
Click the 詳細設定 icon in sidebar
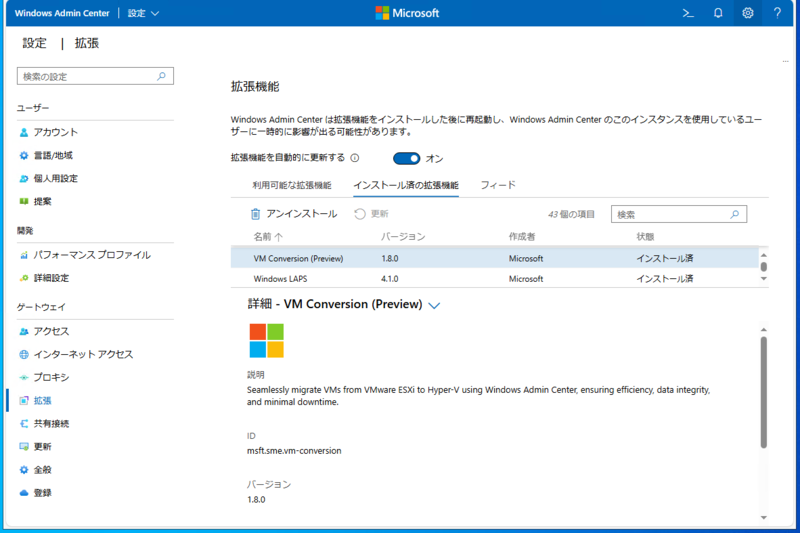(24, 278)
